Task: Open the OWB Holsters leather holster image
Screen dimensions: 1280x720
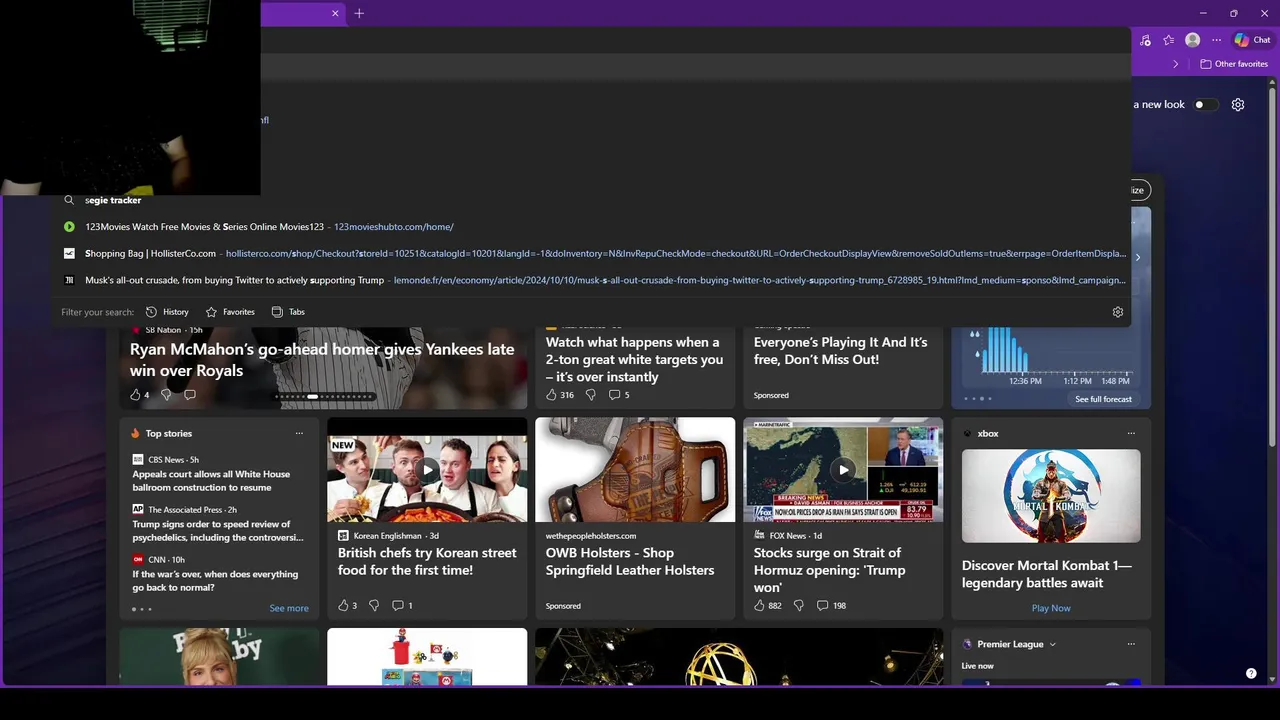Action: 635,470
